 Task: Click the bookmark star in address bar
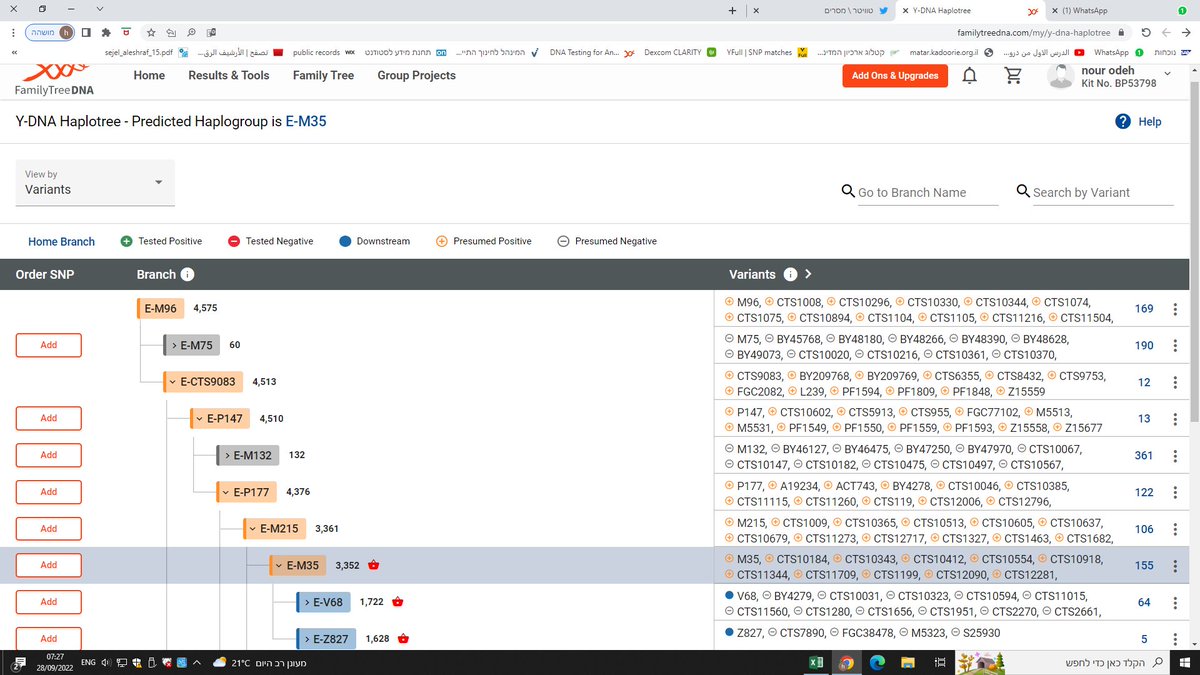point(151,32)
